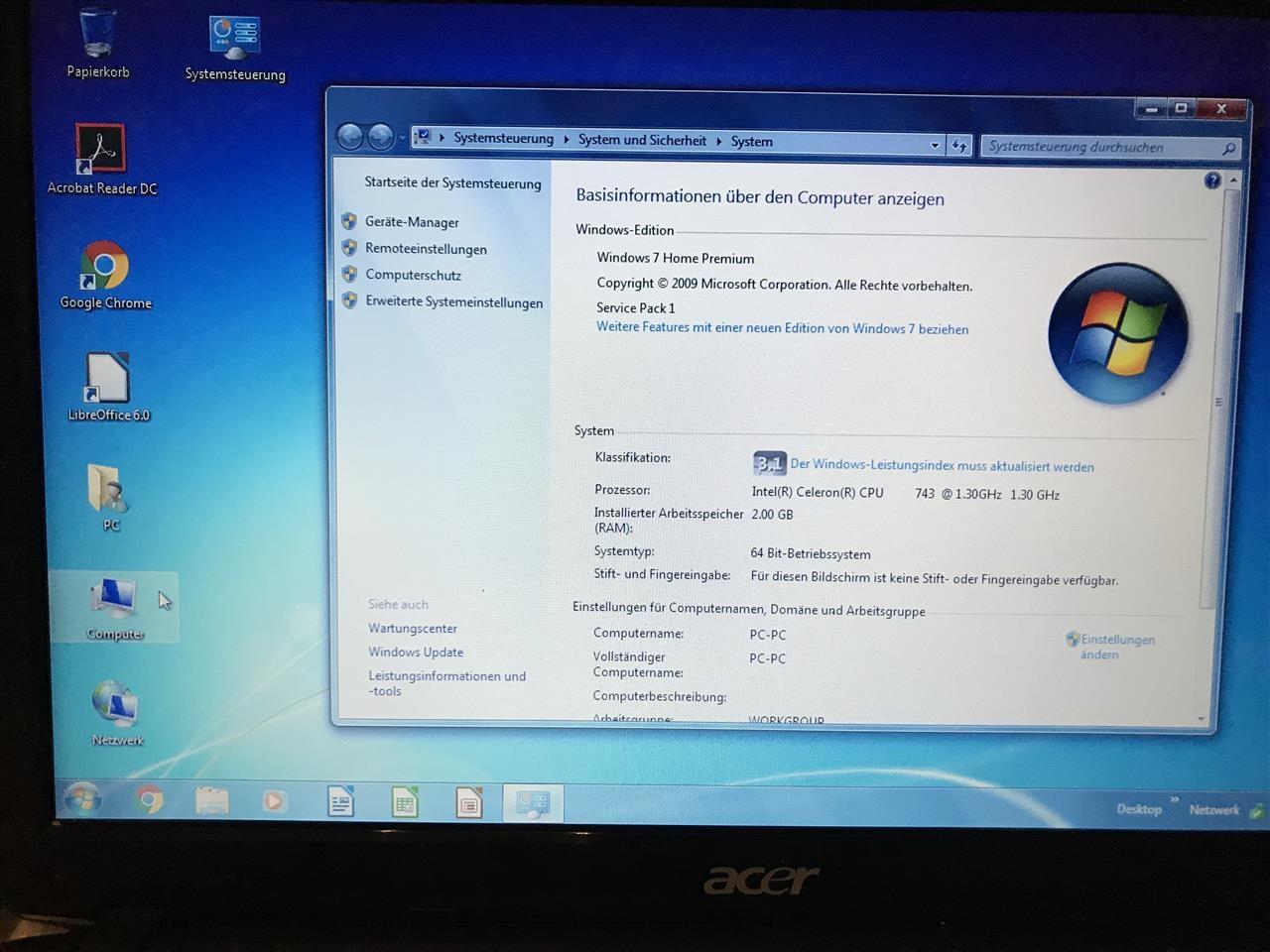Open Wartungscenter under Siehe auch

(x=413, y=628)
